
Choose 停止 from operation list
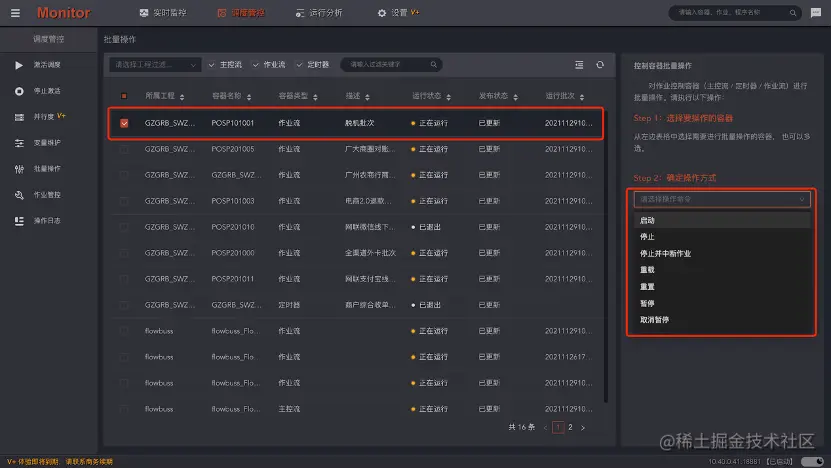(722, 237)
